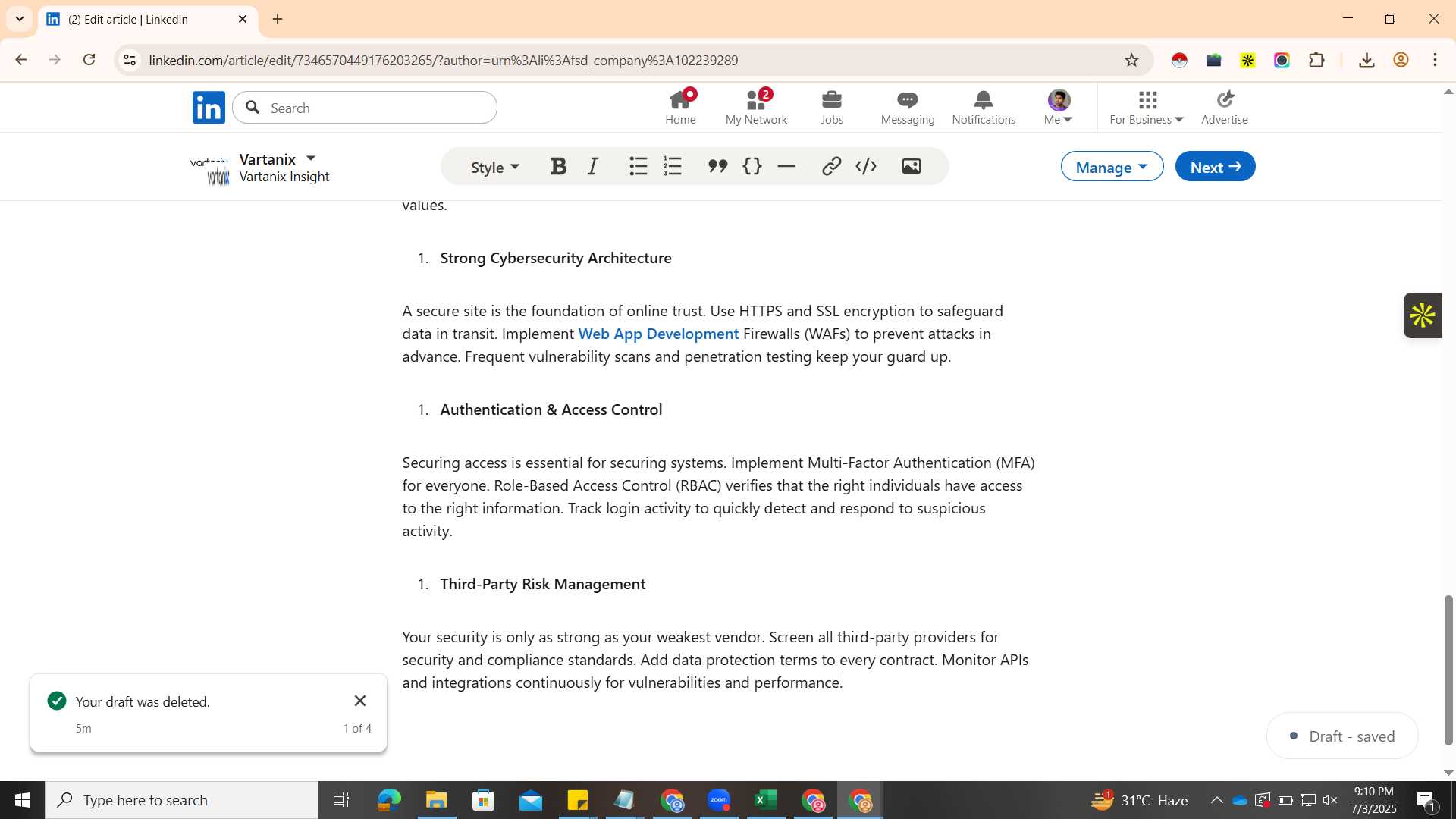Image resolution: width=1456 pixels, height=819 pixels.
Task: Open the tab search dropdown arrow
Action: click(20, 19)
